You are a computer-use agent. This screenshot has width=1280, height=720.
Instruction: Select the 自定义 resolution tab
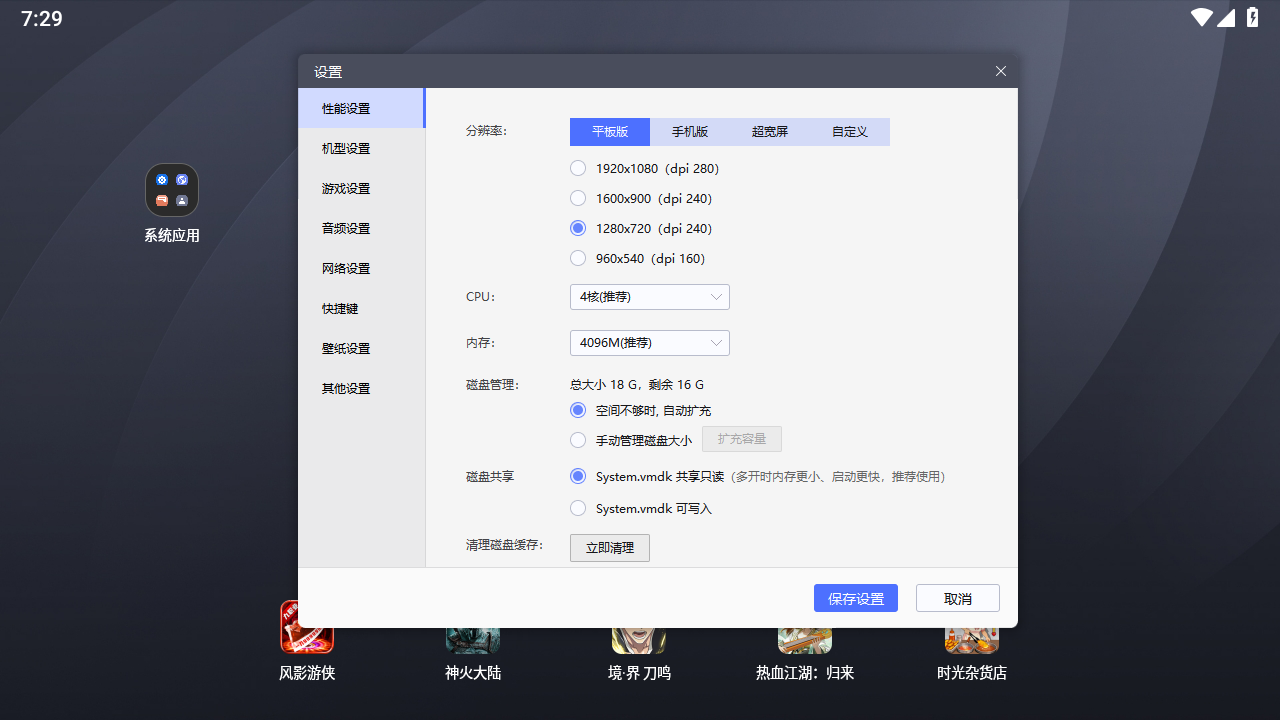coord(850,132)
